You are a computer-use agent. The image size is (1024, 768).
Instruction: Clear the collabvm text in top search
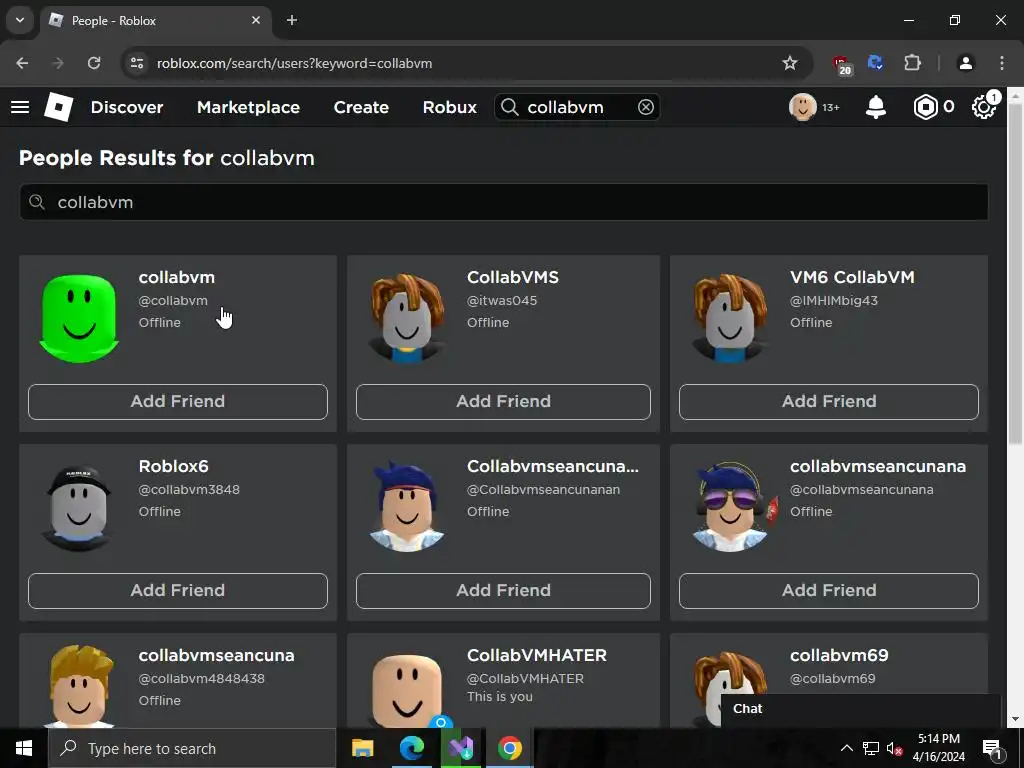click(x=646, y=107)
